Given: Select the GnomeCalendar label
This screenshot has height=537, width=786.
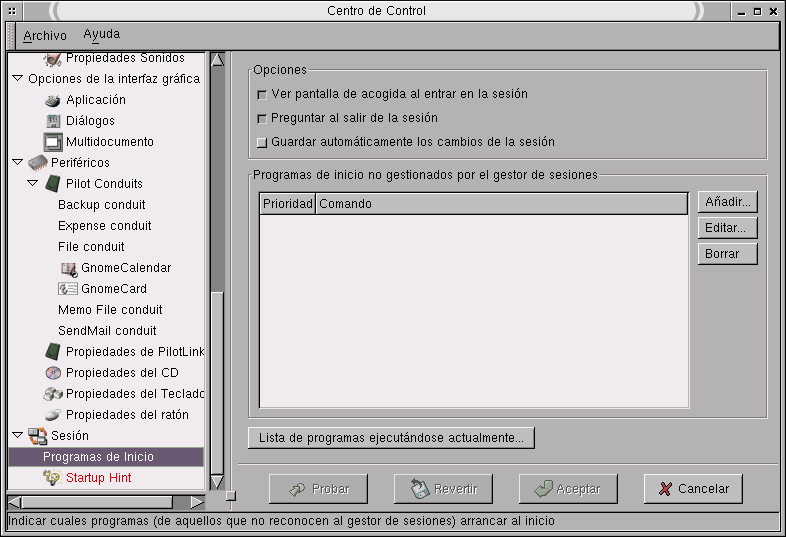Looking at the screenshot, I should pyautogui.click(x=126, y=268).
